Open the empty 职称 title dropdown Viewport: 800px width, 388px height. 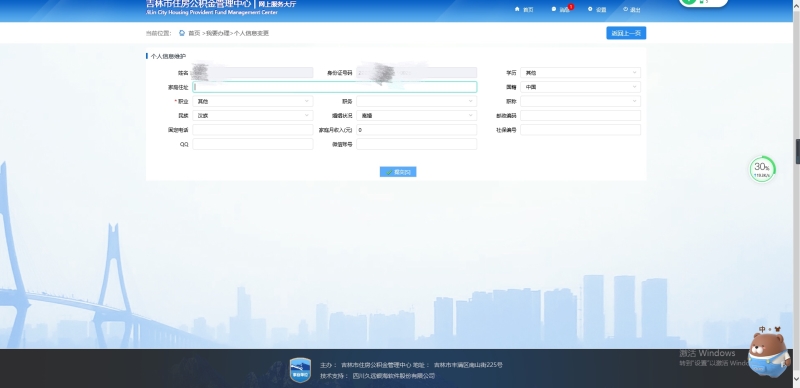(580, 101)
